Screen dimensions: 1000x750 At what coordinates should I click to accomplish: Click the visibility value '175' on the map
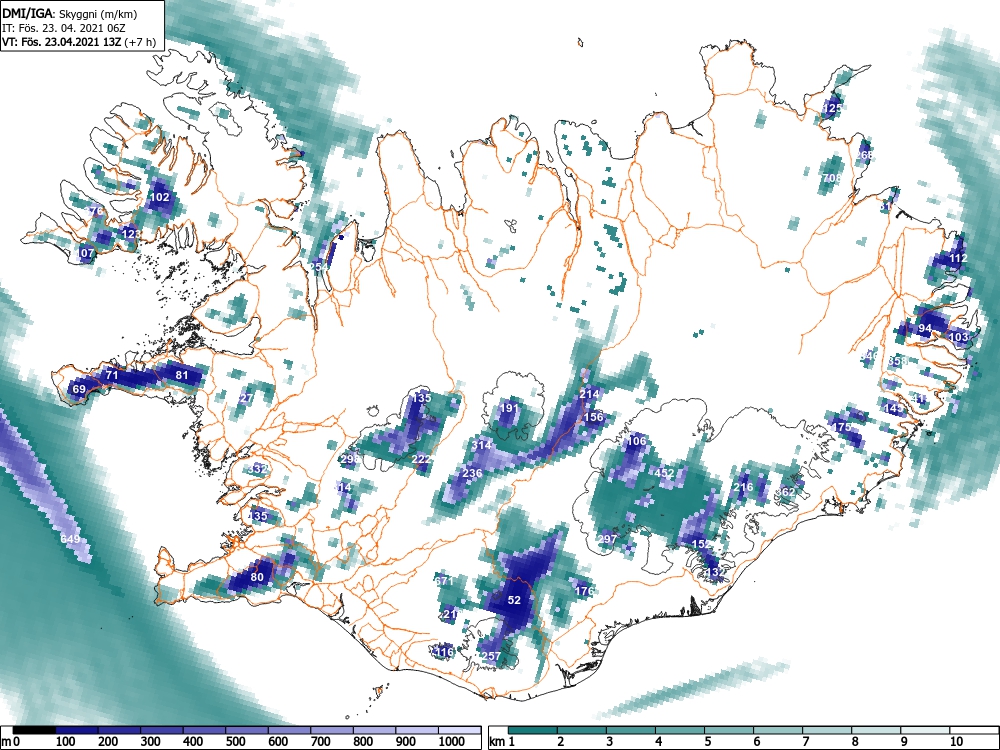pos(842,427)
